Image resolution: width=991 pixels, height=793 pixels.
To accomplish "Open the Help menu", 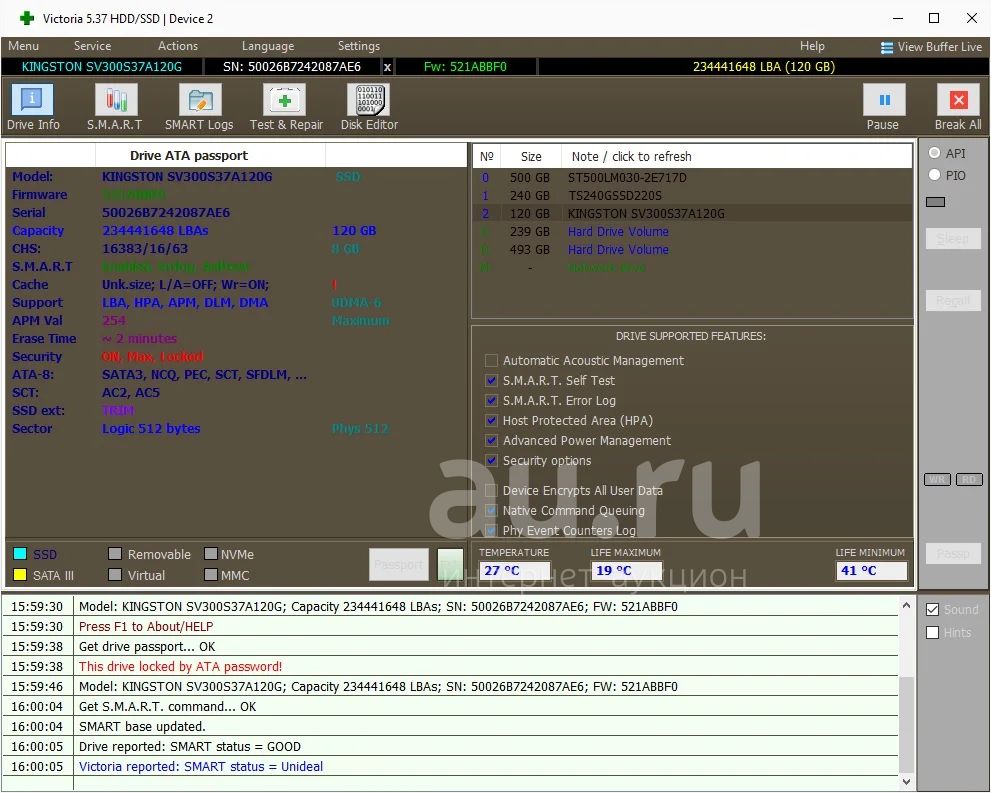I will coord(812,46).
